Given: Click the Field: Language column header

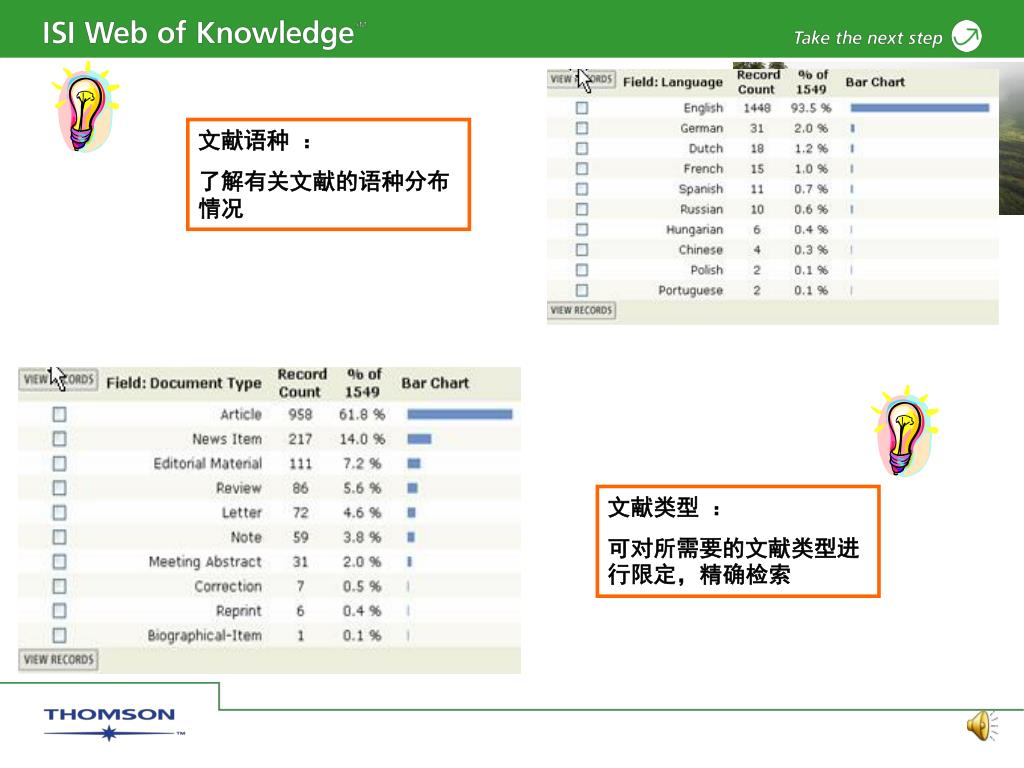Looking at the screenshot, I should 673,82.
